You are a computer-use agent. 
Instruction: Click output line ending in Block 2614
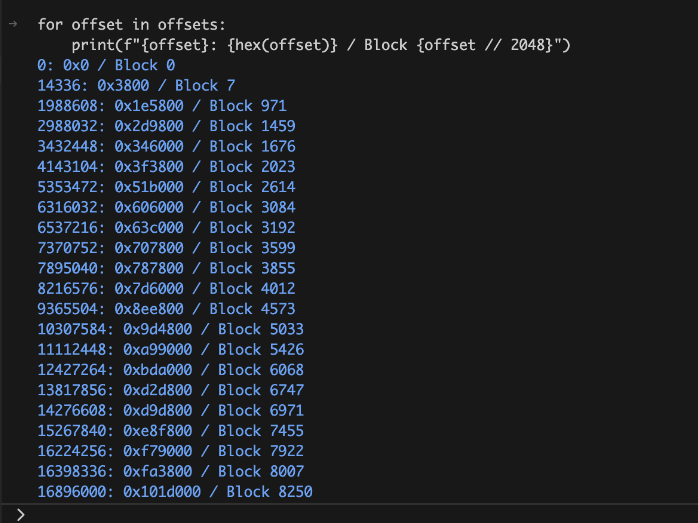pyautogui.click(x=166, y=187)
